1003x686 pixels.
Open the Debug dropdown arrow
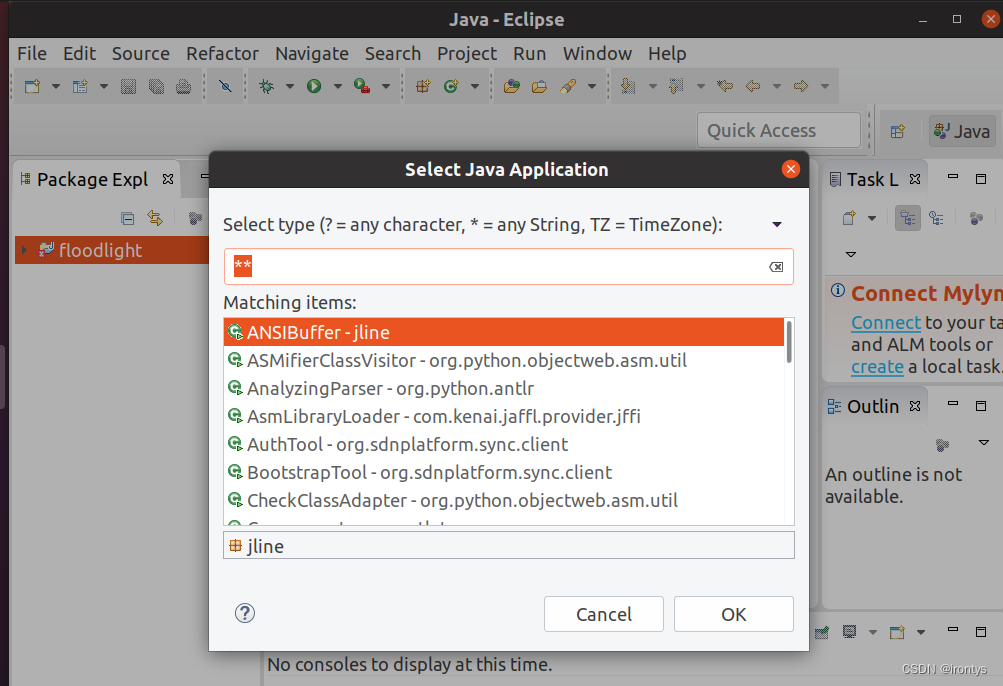coord(290,86)
